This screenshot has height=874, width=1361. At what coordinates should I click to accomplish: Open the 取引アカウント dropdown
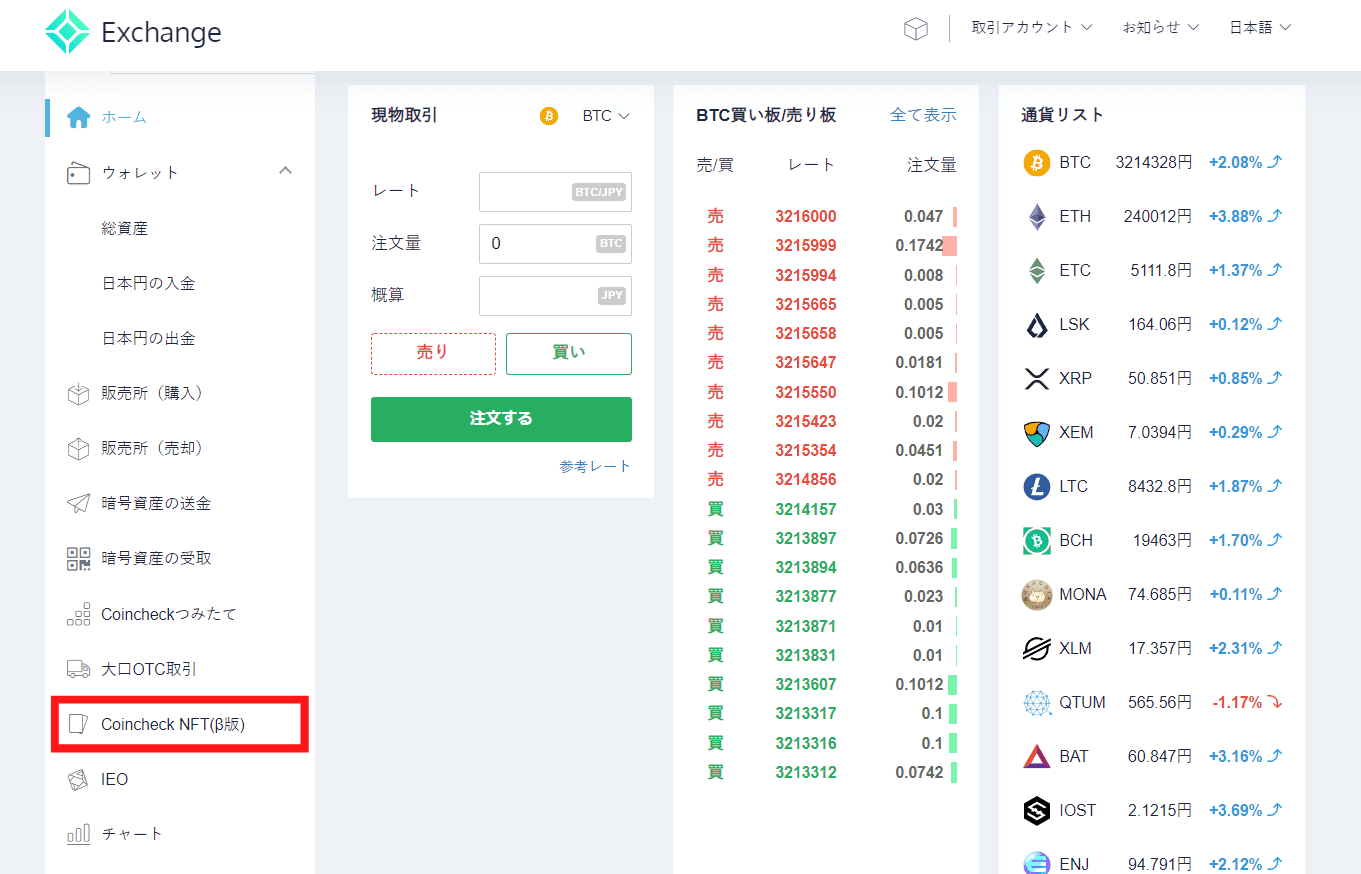click(x=1032, y=28)
